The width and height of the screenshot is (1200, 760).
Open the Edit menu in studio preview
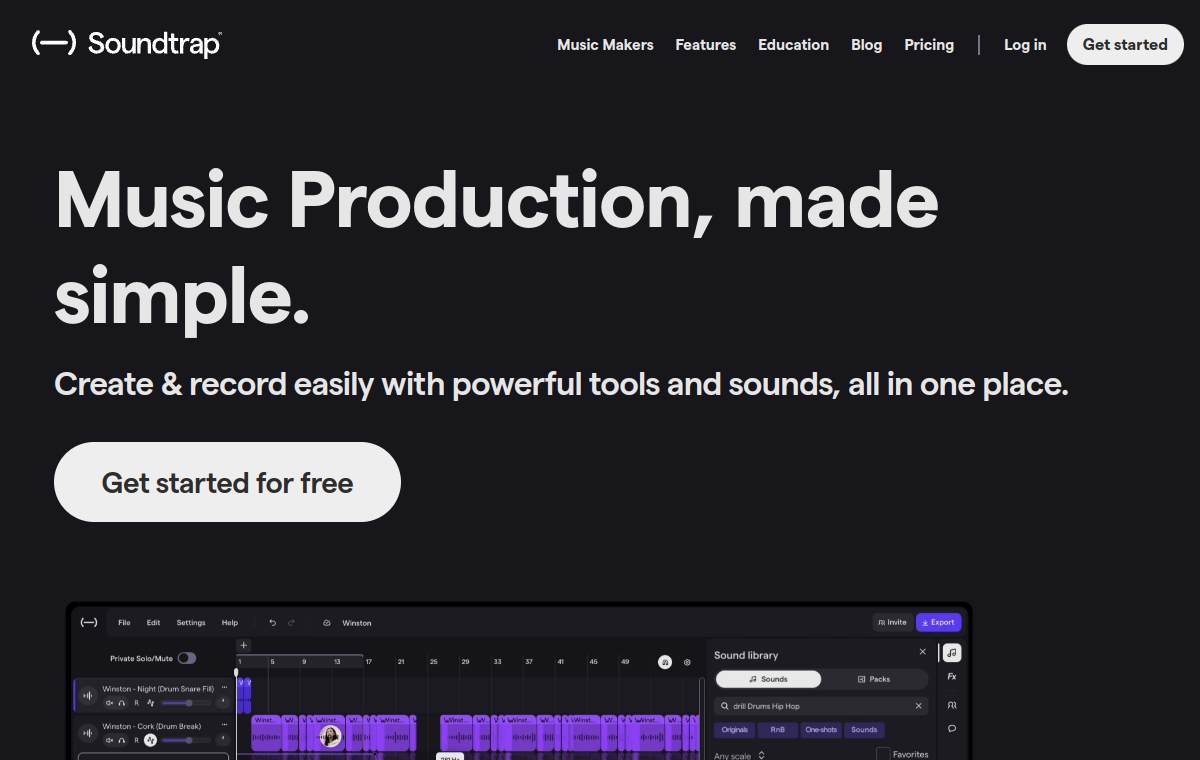(x=153, y=622)
